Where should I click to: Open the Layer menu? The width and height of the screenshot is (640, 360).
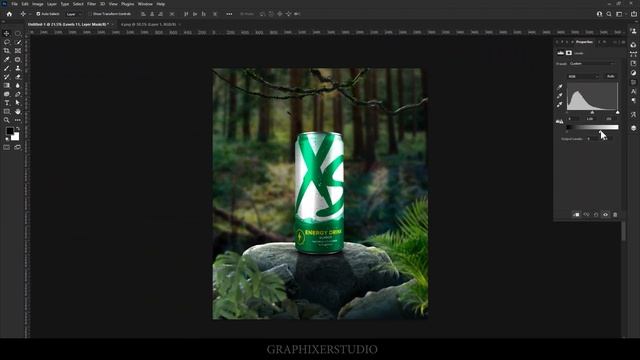(52, 4)
